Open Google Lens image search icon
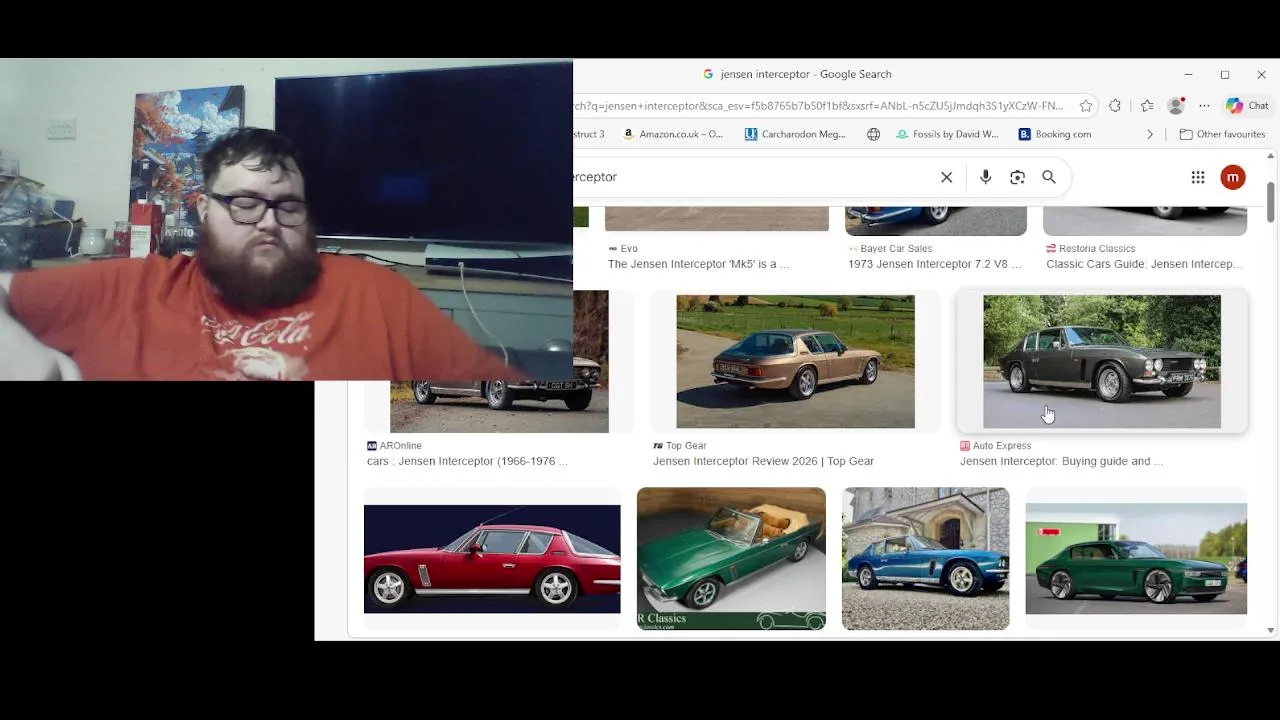 click(1017, 177)
